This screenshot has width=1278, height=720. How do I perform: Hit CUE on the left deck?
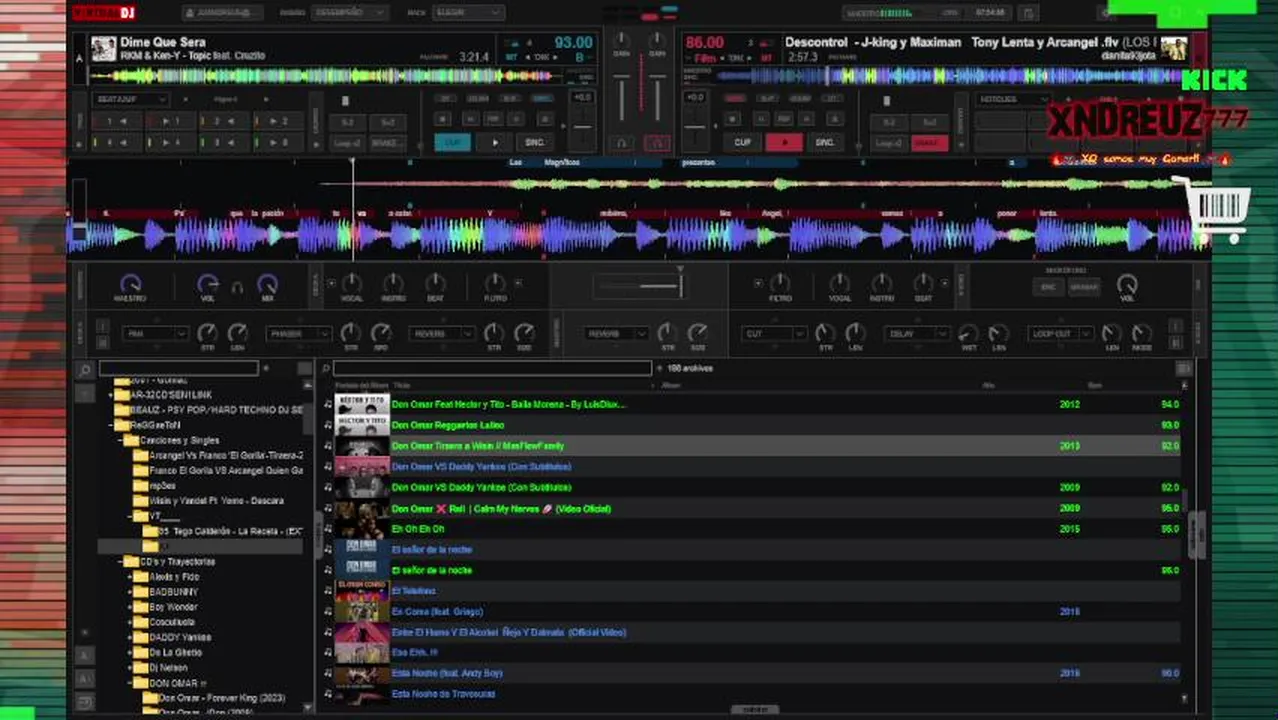453,143
